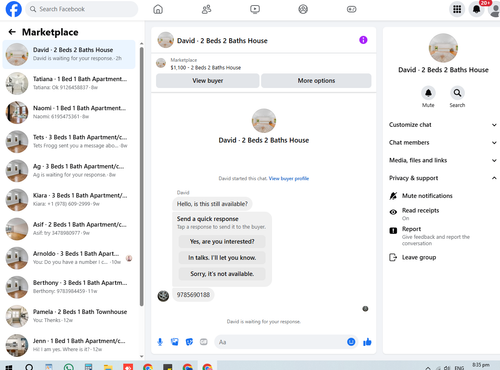Click the Search Facebook field
The image size is (500, 370).
(x=82, y=9)
